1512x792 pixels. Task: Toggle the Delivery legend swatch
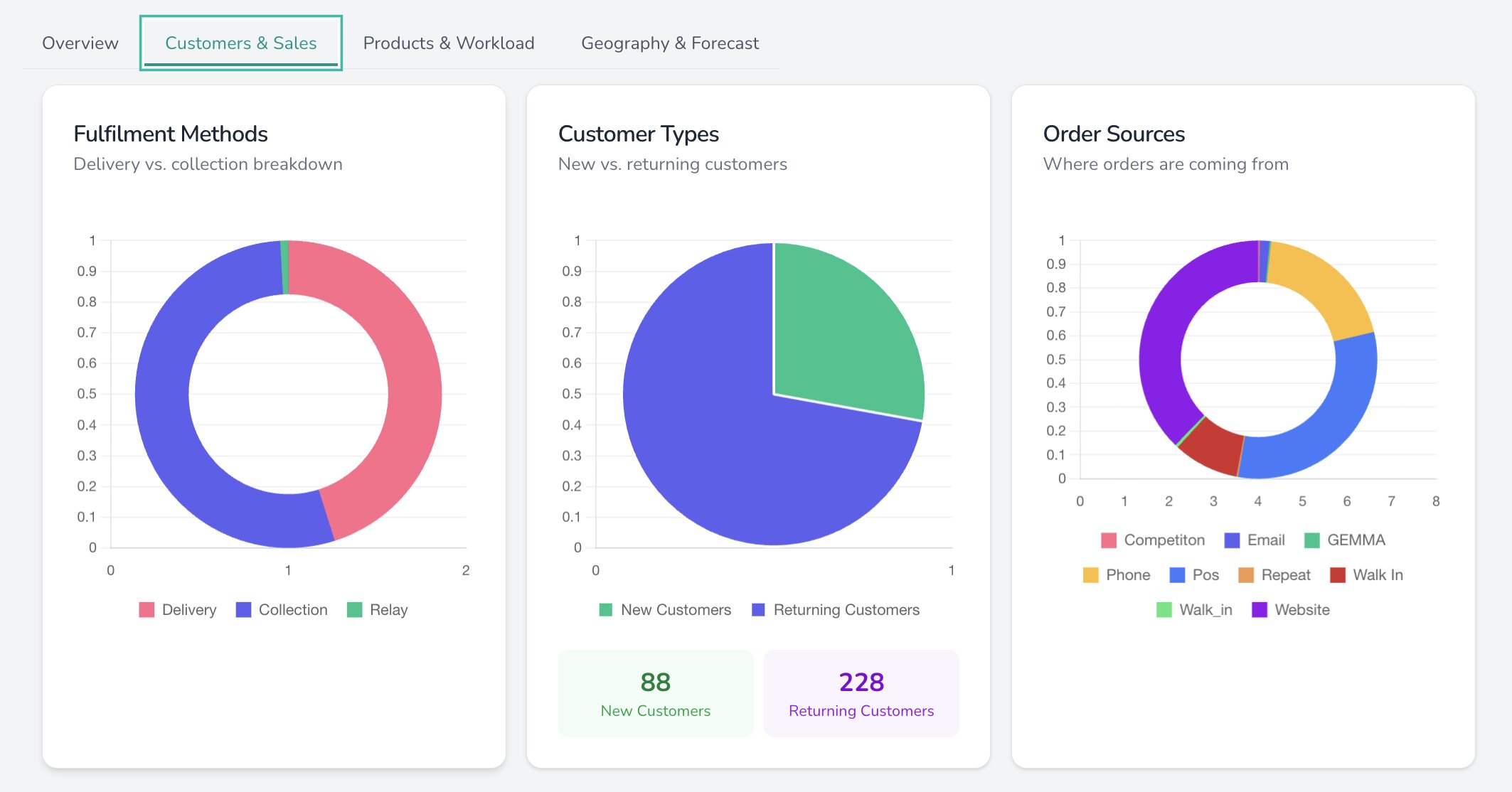pos(145,609)
